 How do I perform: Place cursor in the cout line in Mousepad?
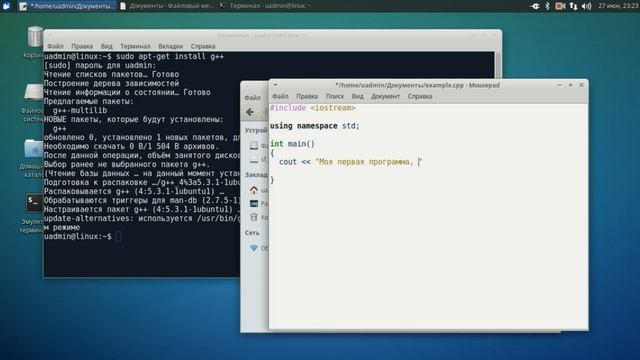click(x=350, y=162)
